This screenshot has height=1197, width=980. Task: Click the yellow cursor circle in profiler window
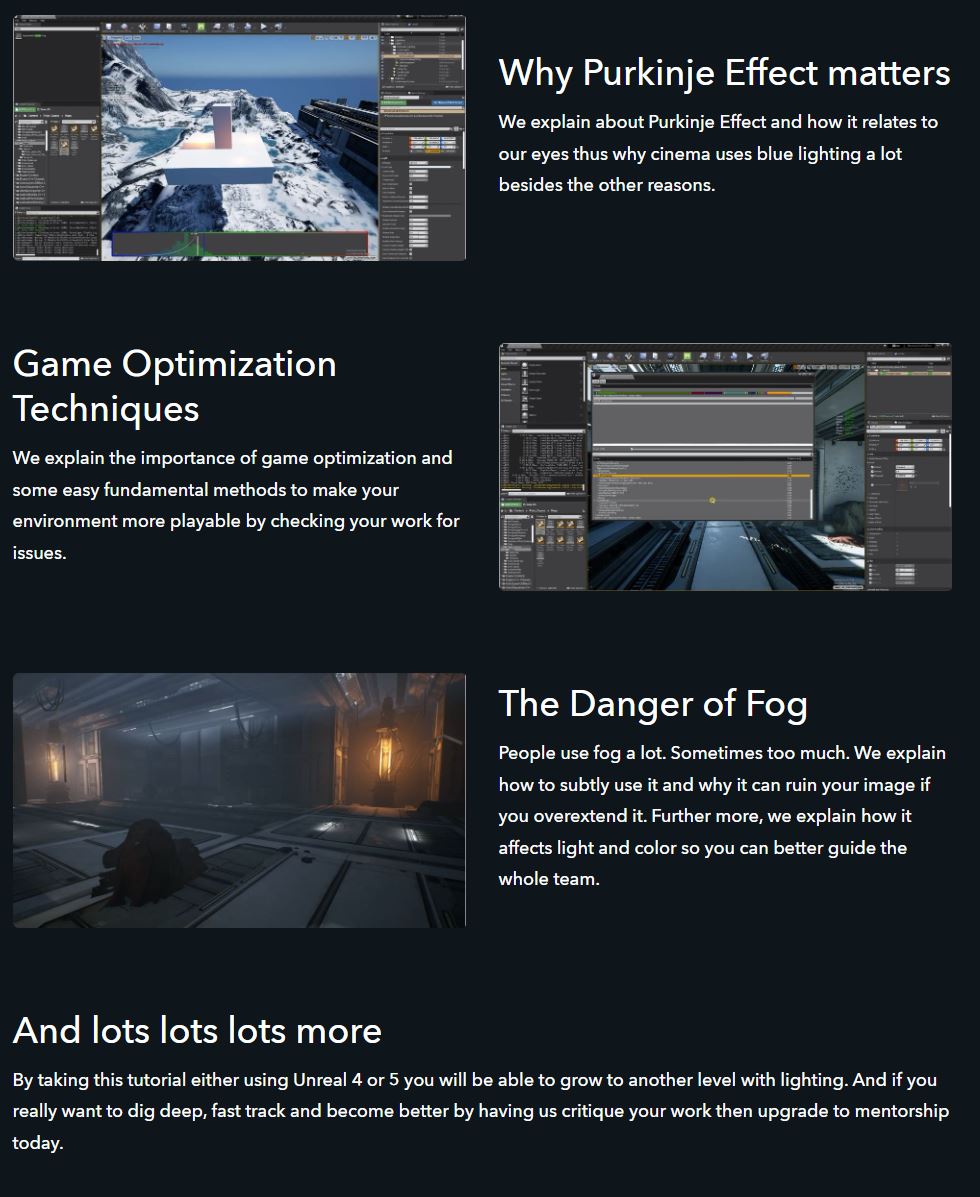[712, 500]
